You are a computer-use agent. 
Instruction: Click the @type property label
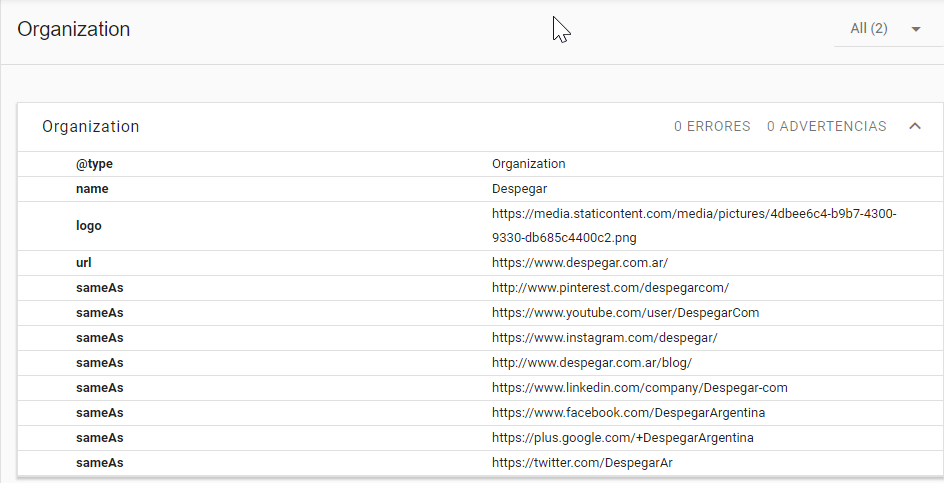95,164
